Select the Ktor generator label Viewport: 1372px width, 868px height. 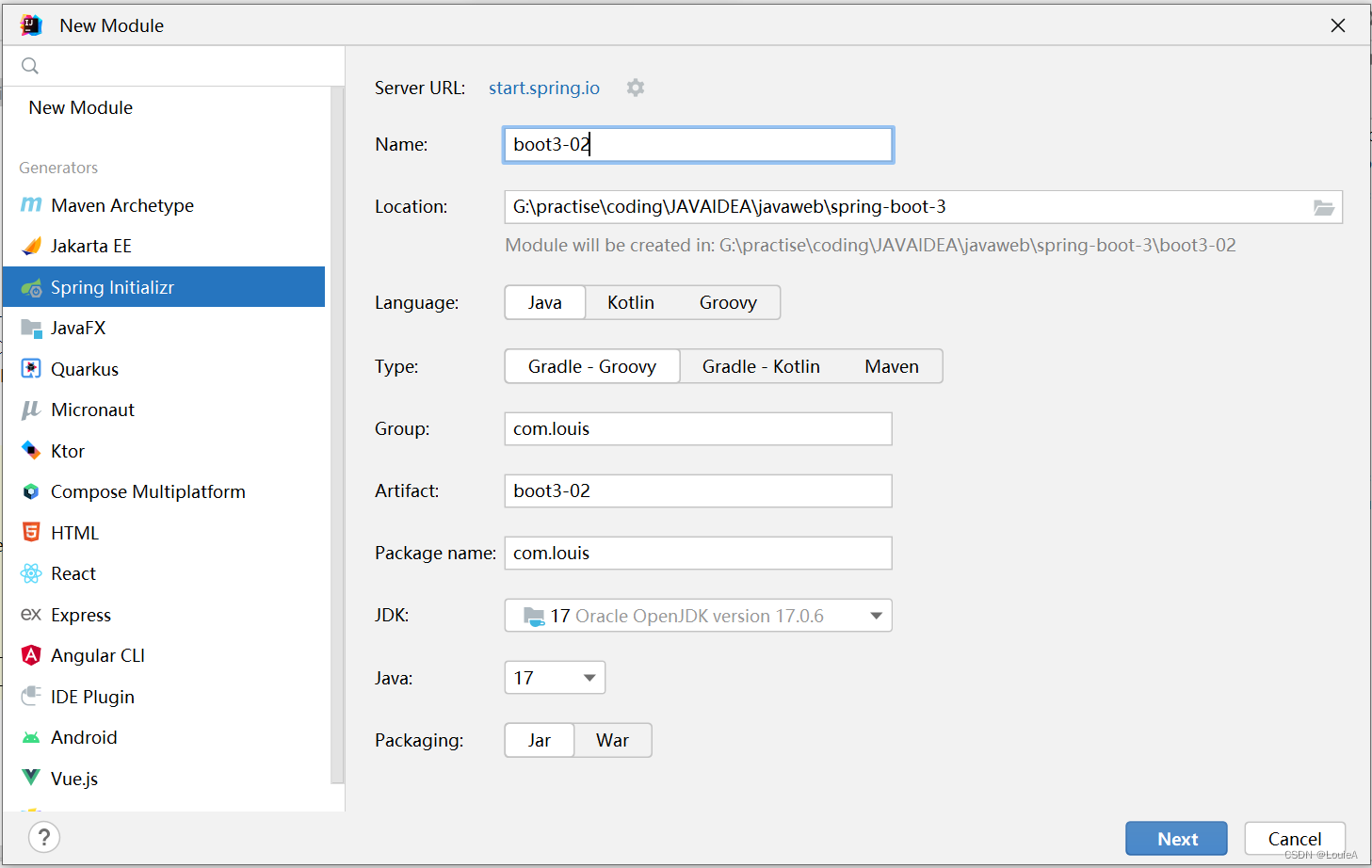pyautogui.click(x=68, y=451)
